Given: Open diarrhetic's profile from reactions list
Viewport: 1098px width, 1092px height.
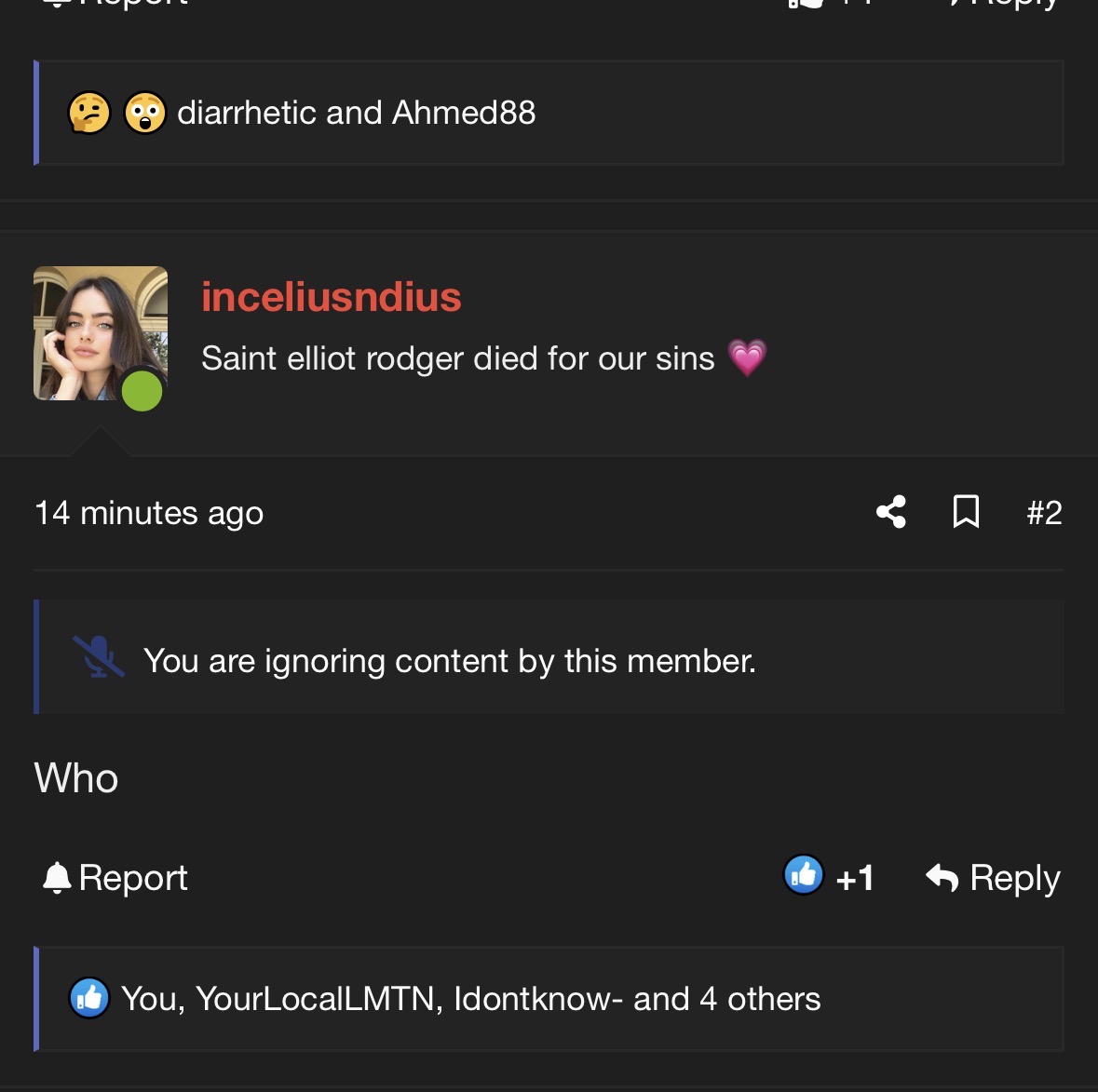Looking at the screenshot, I should 247,113.
